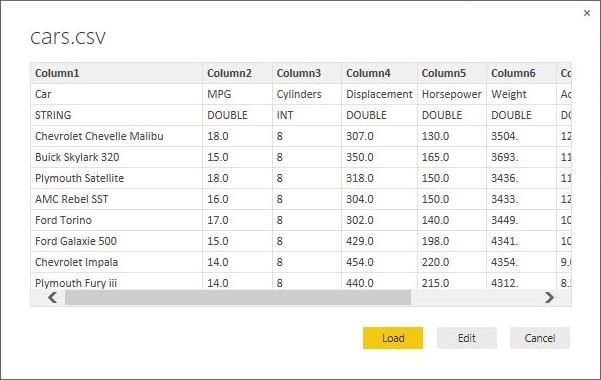This screenshot has height=380, width=601.
Task: Open the query editor with Edit
Action: pyautogui.click(x=466, y=338)
